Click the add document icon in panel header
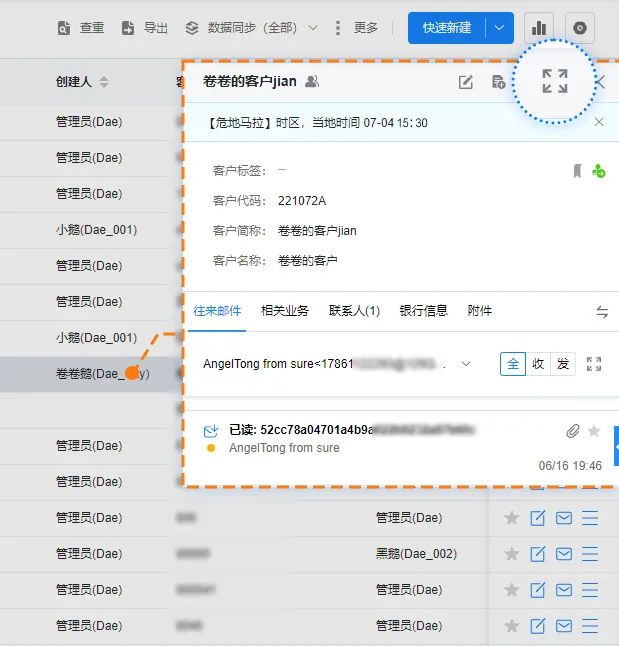619x646 pixels. click(x=498, y=82)
